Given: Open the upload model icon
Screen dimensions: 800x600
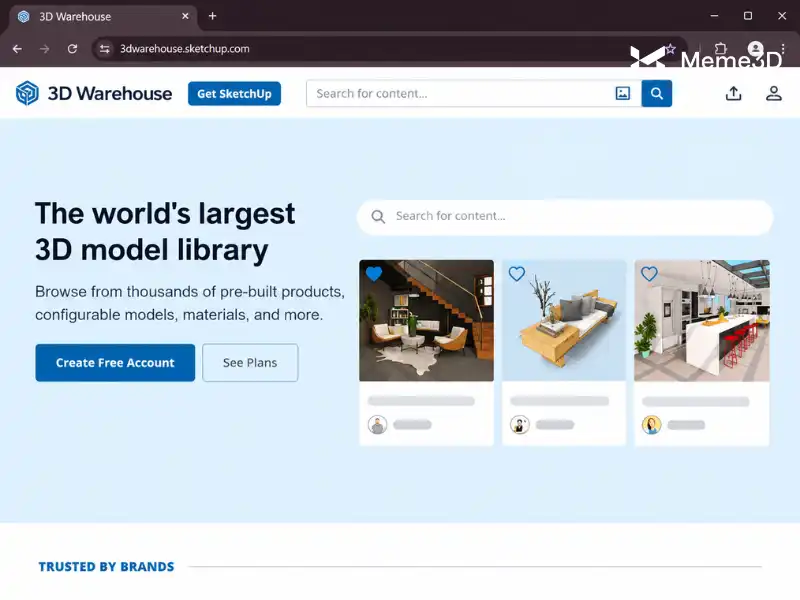Looking at the screenshot, I should (x=733, y=93).
